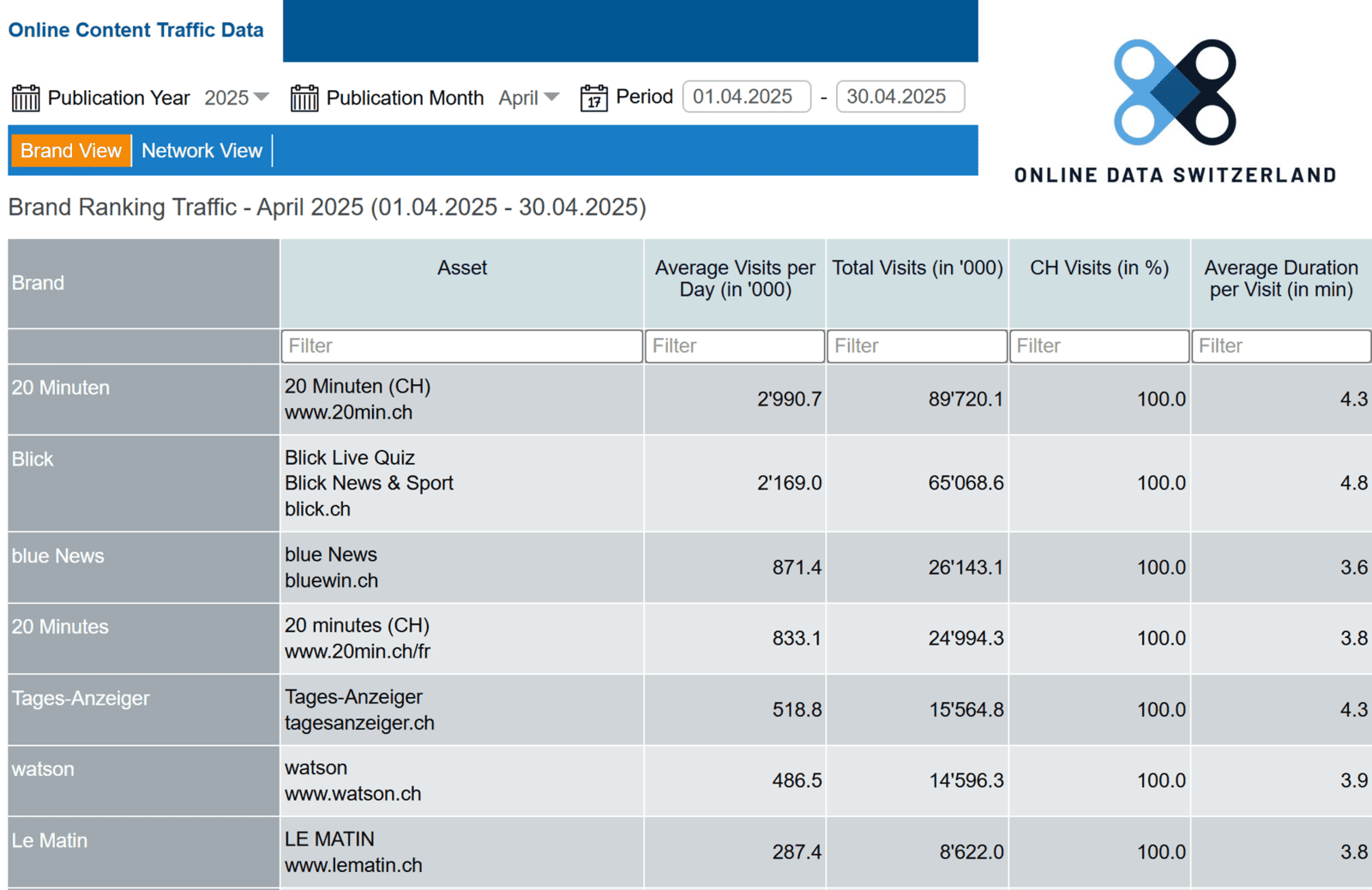Click the Asset column header
1372x890 pixels.
[x=461, y=268]
